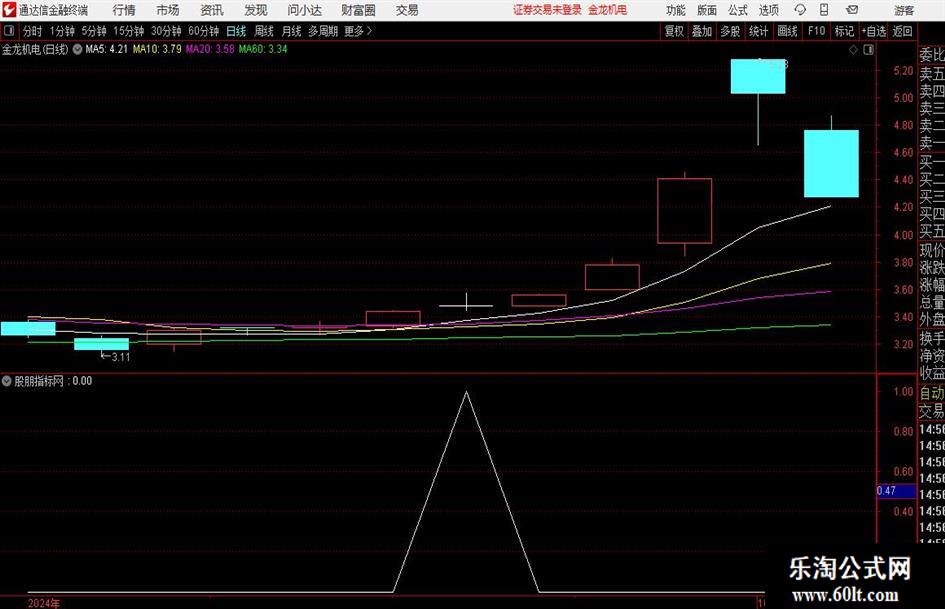Screen dimensions: 945x609
Task: Select the 日线 daily period tab
Action: click(236, 31)
